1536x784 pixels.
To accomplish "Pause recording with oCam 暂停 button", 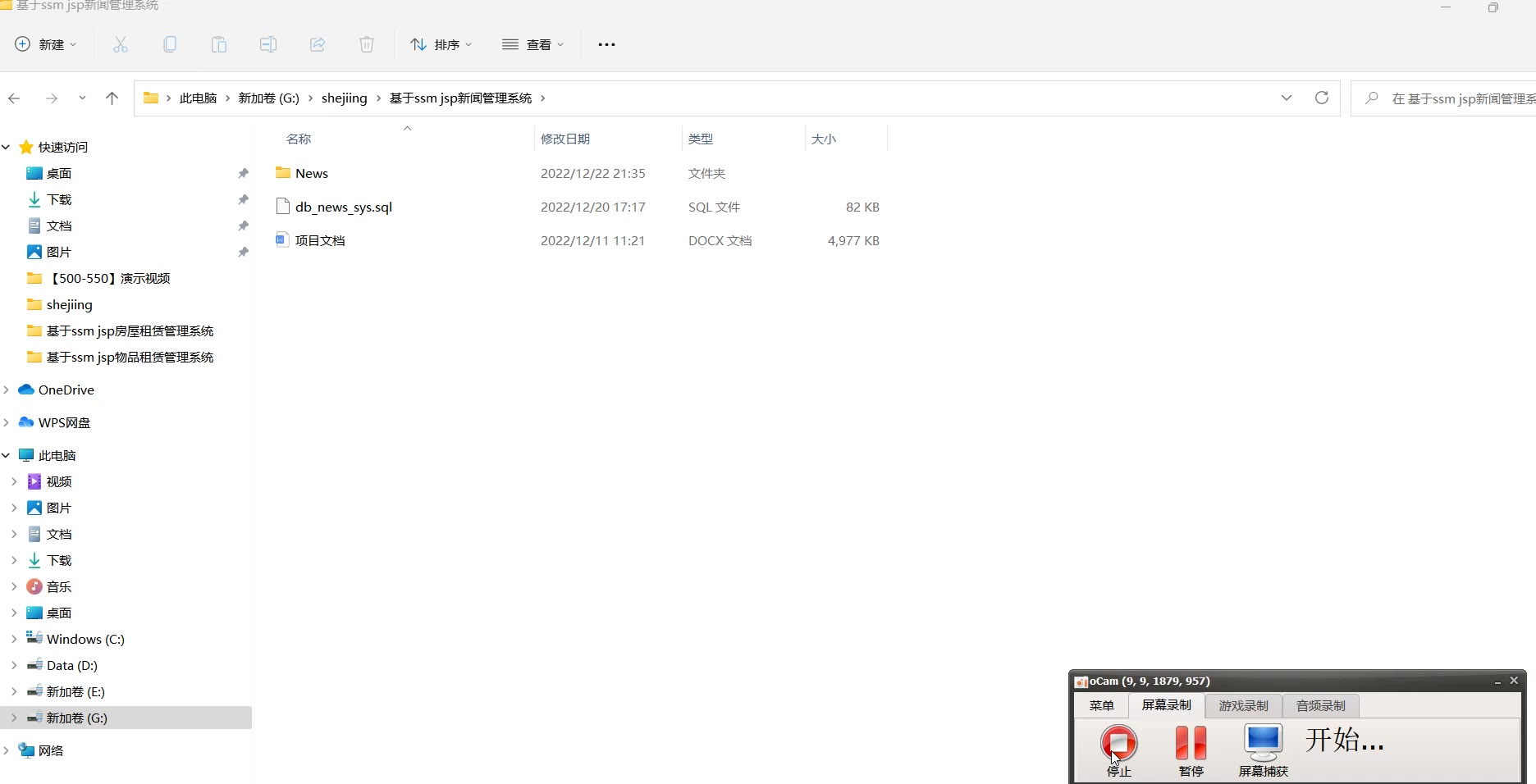I will [1191, 750].
